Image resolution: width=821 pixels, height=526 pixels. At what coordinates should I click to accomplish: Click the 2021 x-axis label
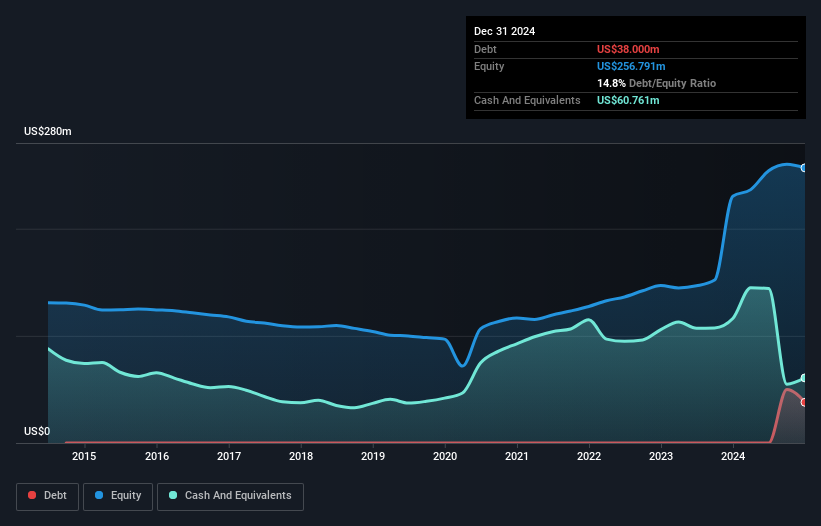[x=517, y=456]
